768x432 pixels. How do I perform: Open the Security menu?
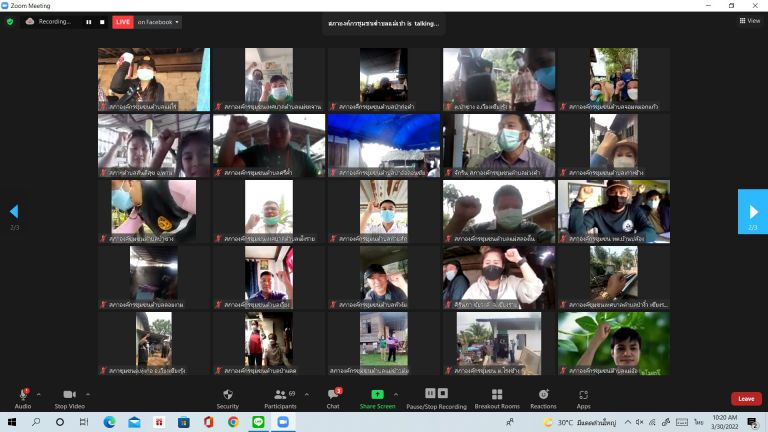pyautogui.click(x=228, y=399)
